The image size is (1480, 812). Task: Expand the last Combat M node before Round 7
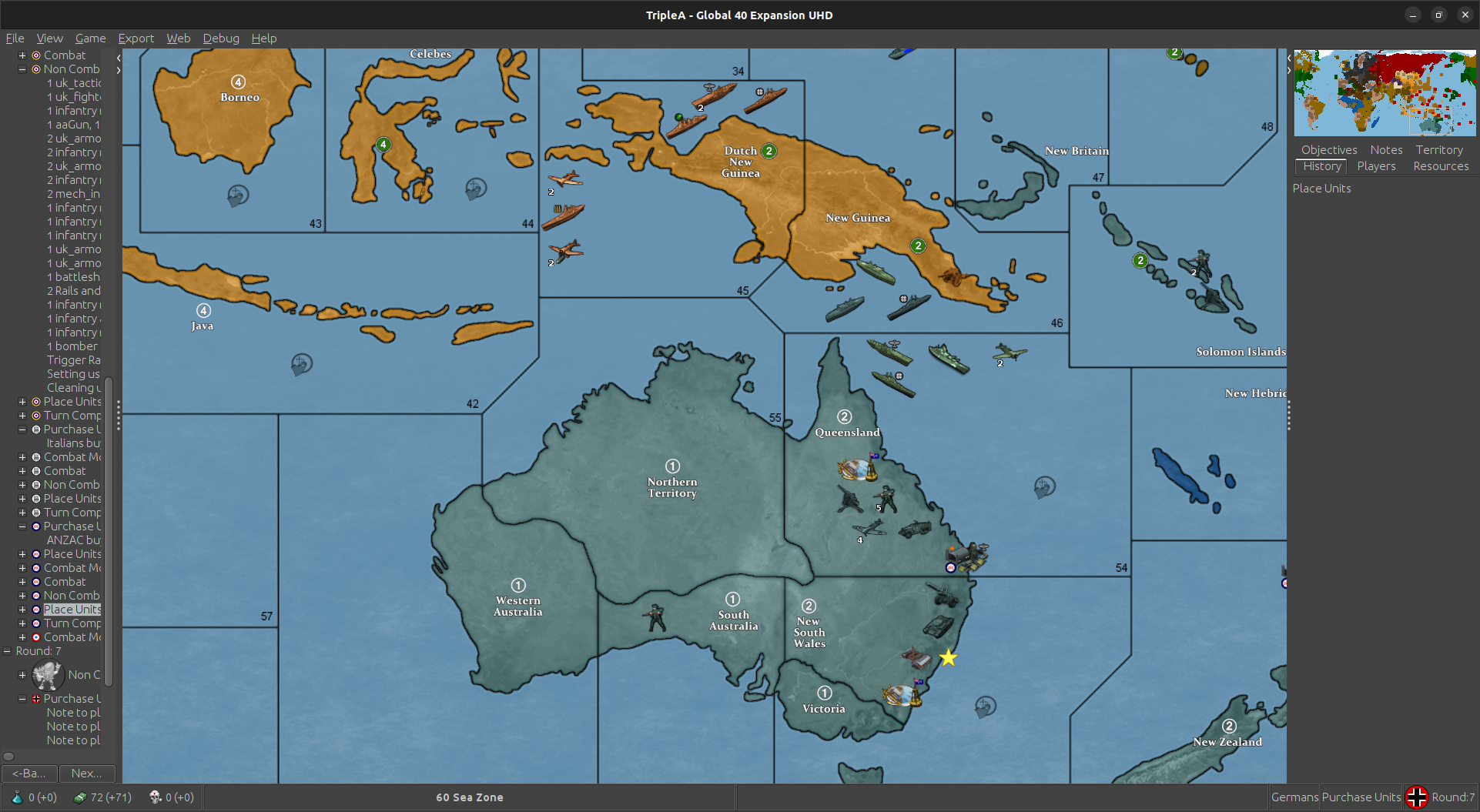[x=22, y=637]
